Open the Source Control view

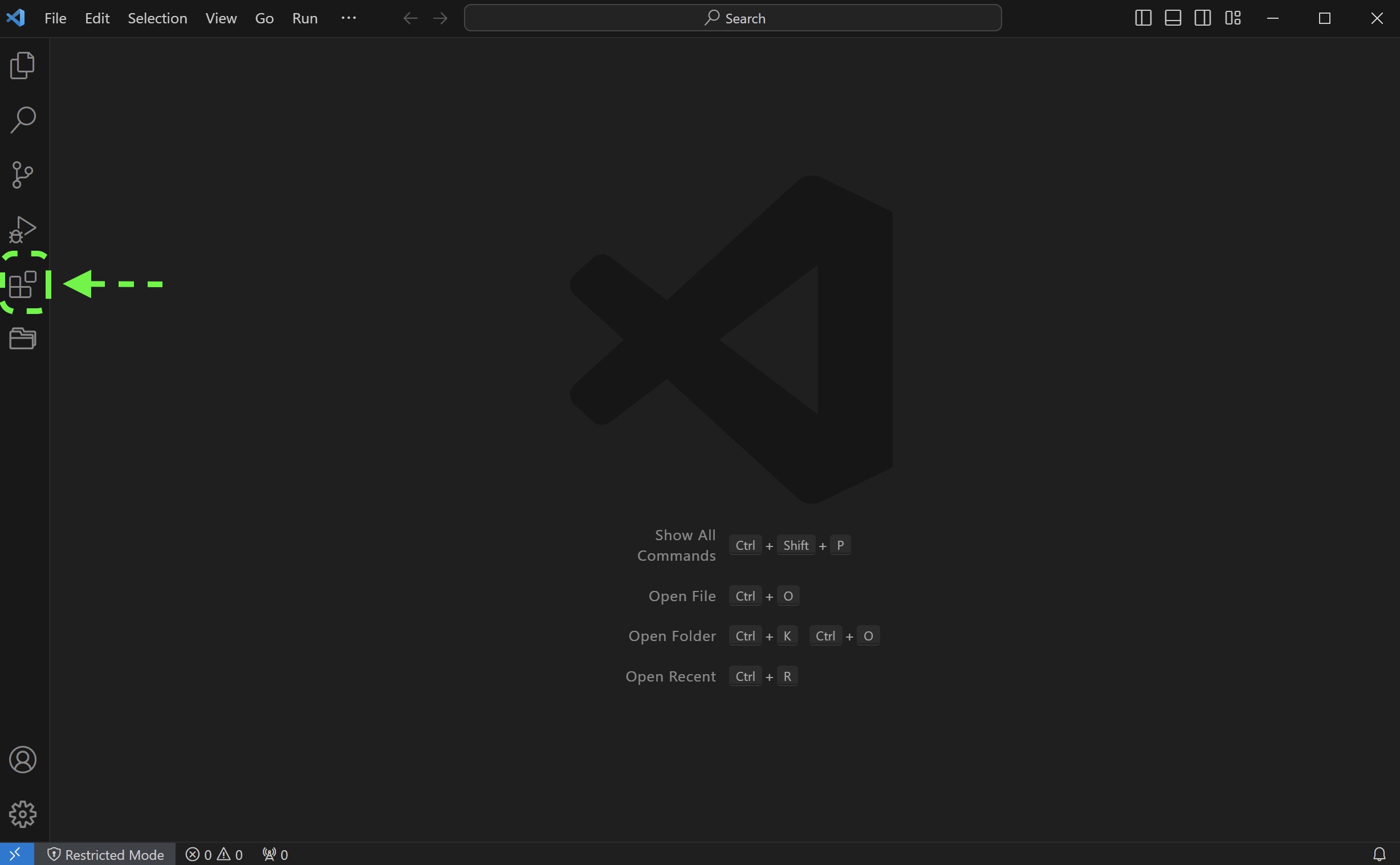click(23, 174)
